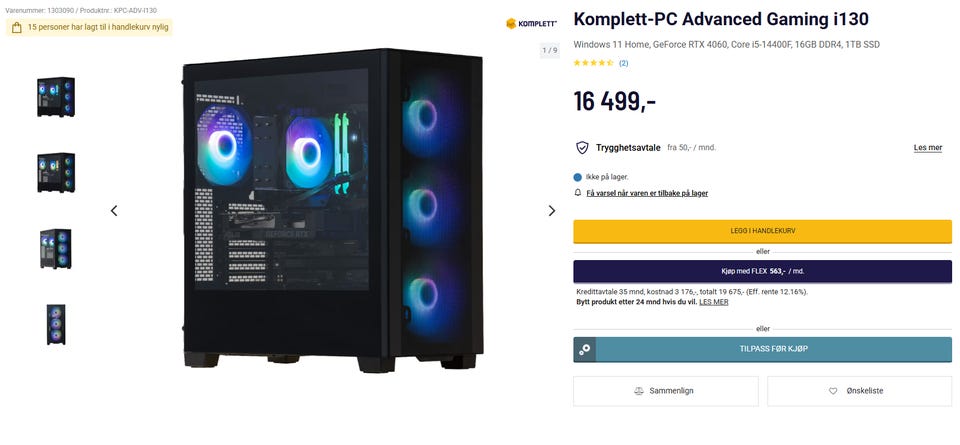Click the next image arrow

552,211
